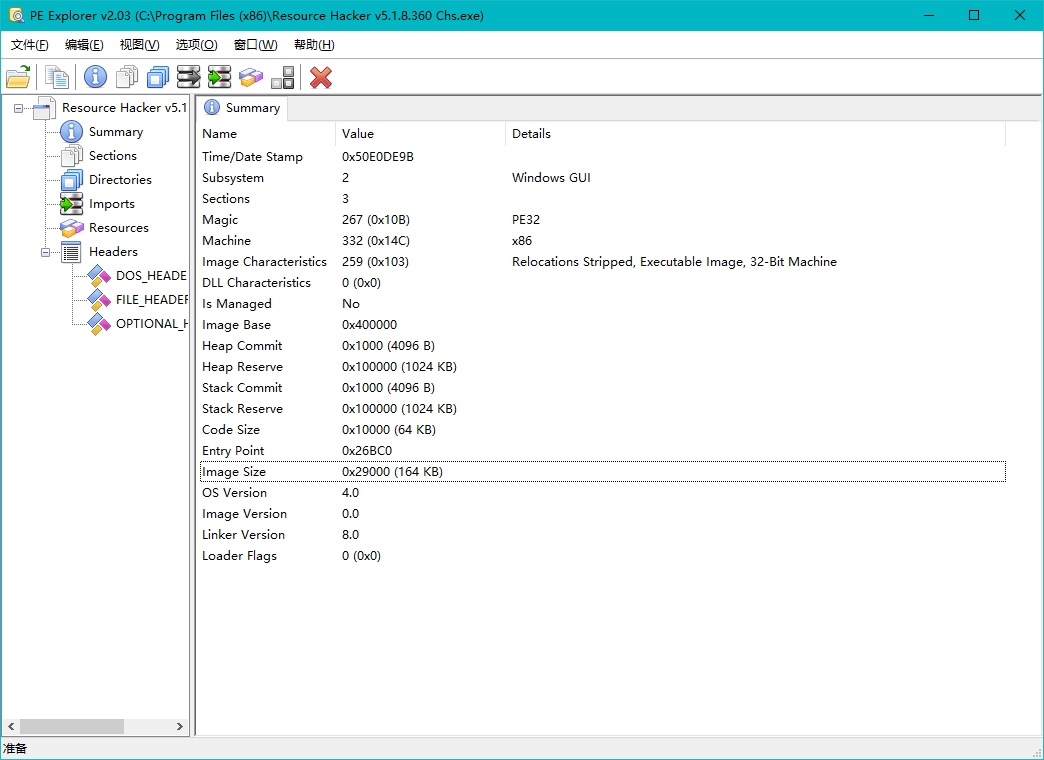Open directories view from the blue stacked-windows toolbar icon
This screenshot has width=1044, height=760.
click(x=158, y=77)
